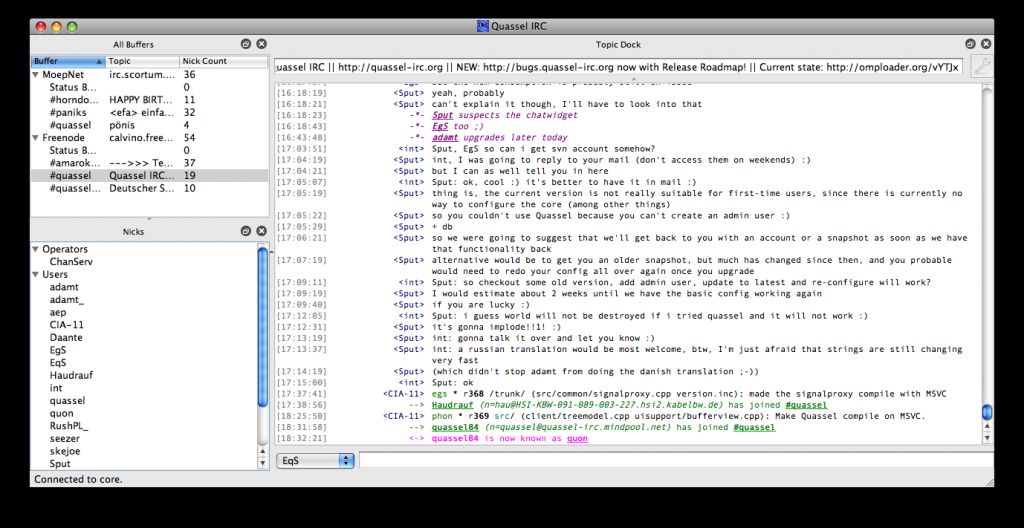1024x528 pixels.
Task: Open the #horndo... channel buffer
Action: click(x=150, y=100)
